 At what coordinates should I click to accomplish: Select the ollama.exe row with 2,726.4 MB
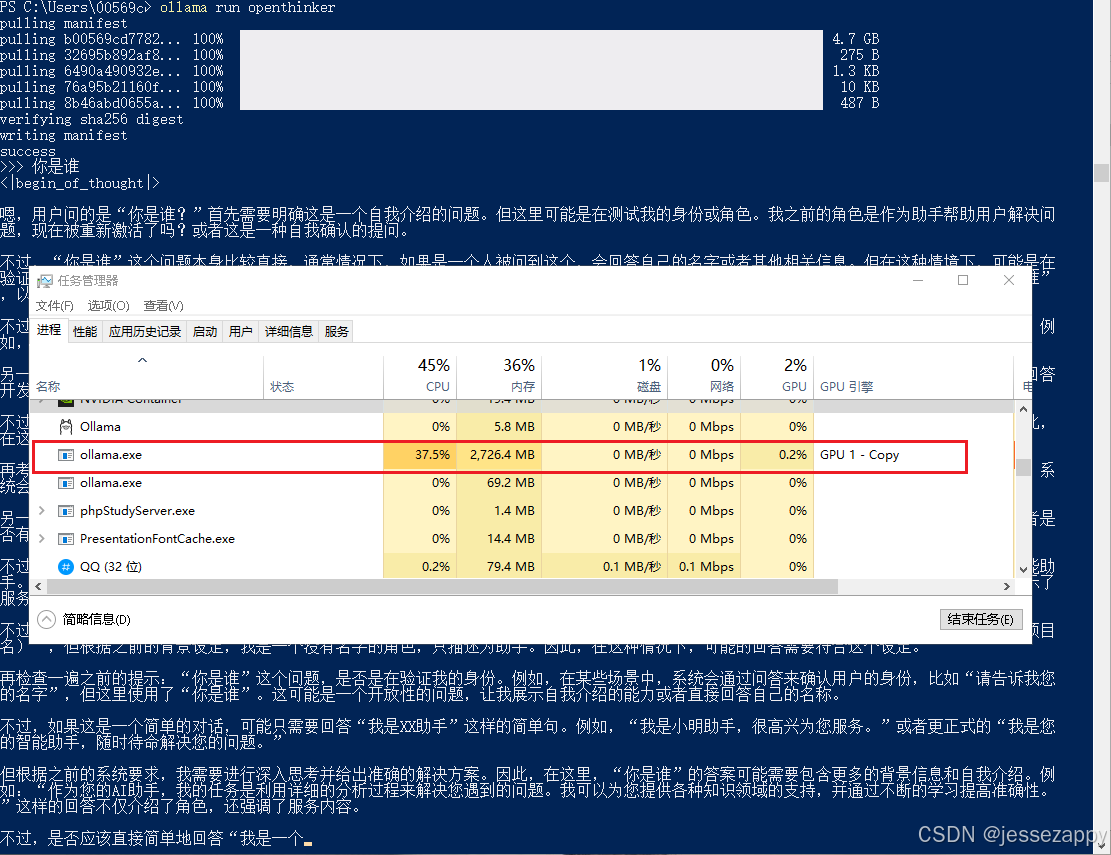(x=500, y=455)
